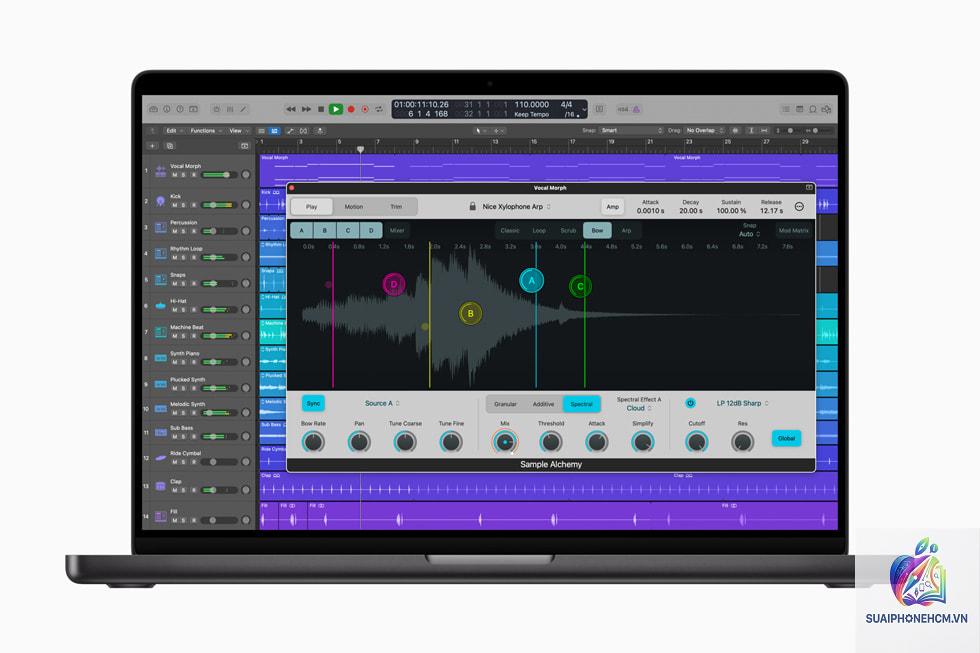Image resolution: width=980 pixels, height=653 pixels.
Task: Click the lock icon beside Nice Xylophone Arp
Action: click(x=472, y=206)
